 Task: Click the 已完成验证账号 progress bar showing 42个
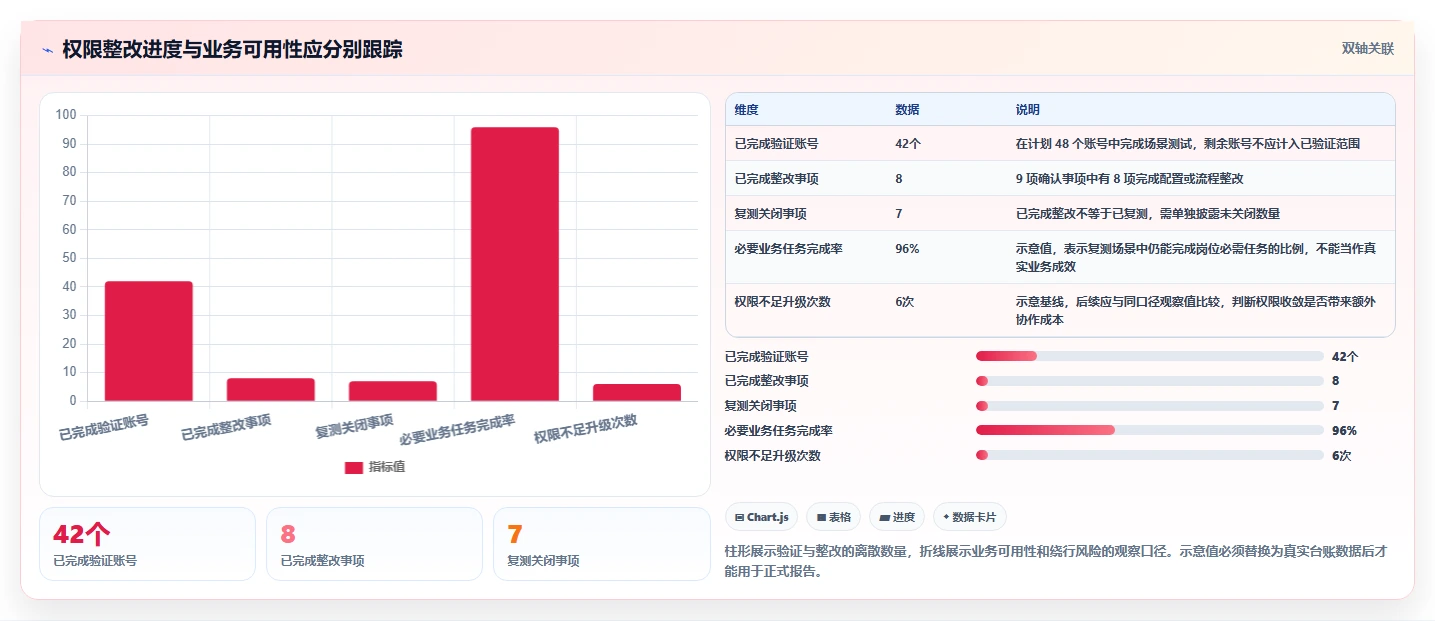point(1150,356)
